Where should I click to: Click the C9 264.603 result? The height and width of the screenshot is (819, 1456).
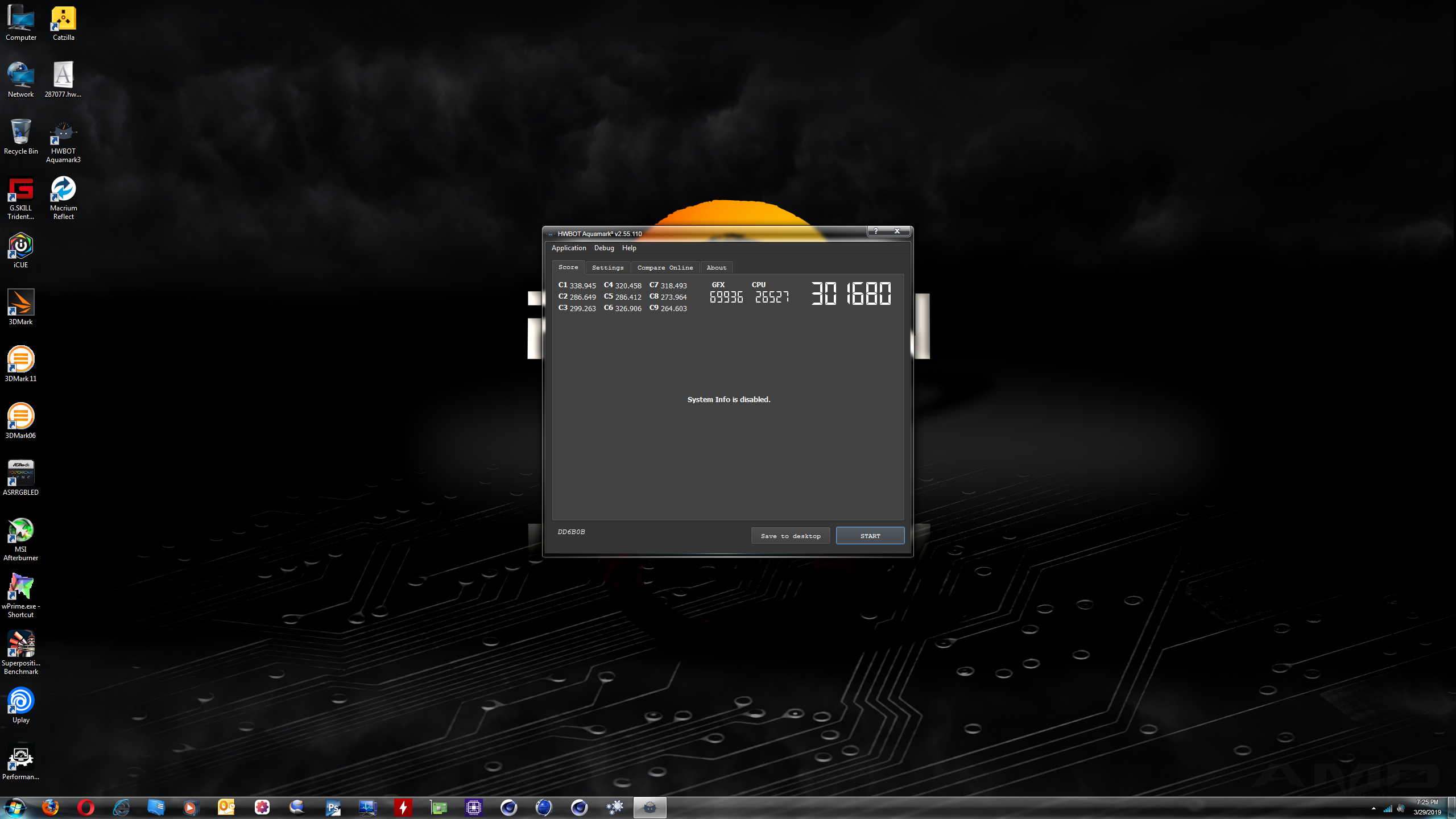pyautogui.click(x=668, y=308)
